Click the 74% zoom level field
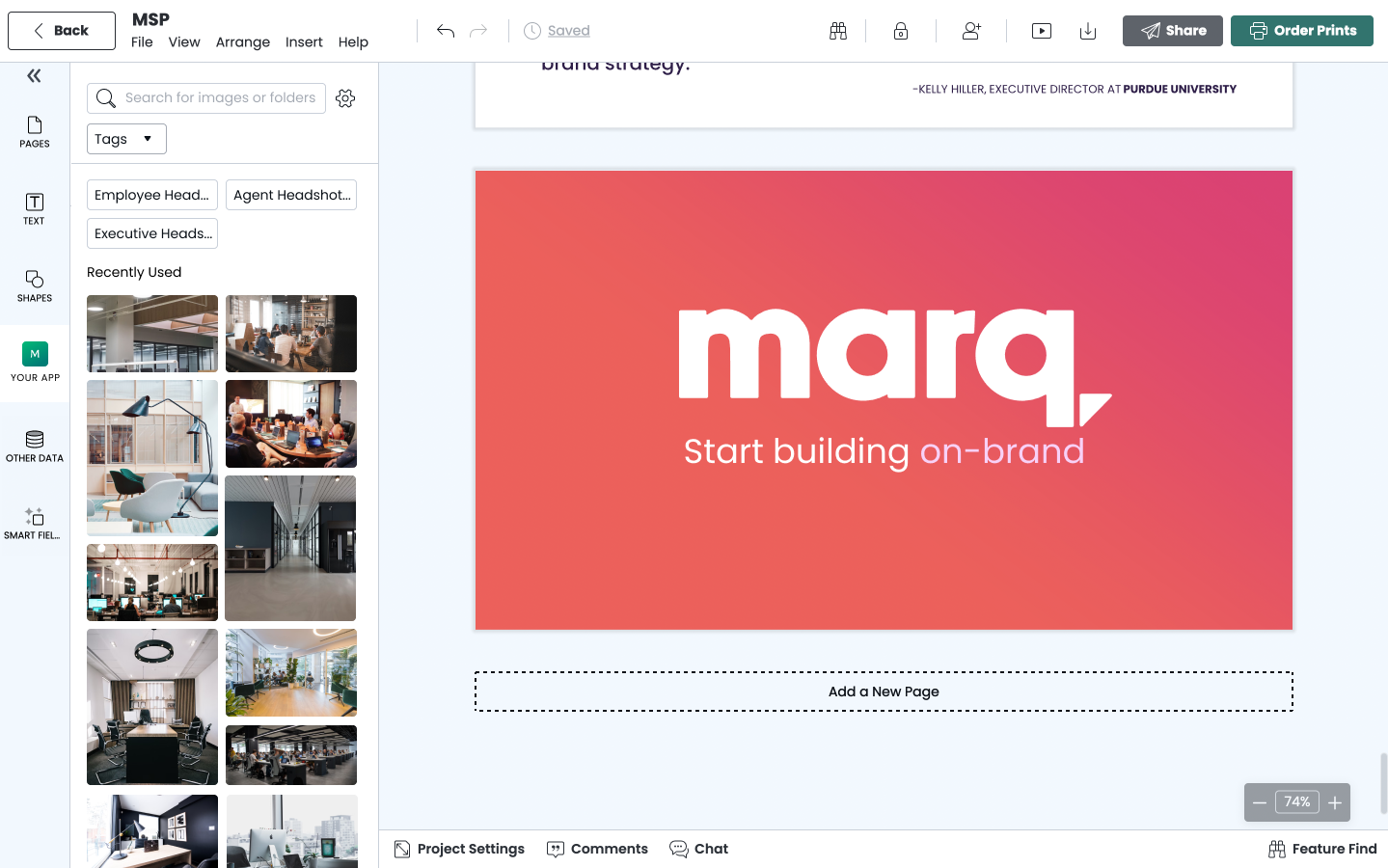Screen dimensions: 1388x868 [1297, 802]
